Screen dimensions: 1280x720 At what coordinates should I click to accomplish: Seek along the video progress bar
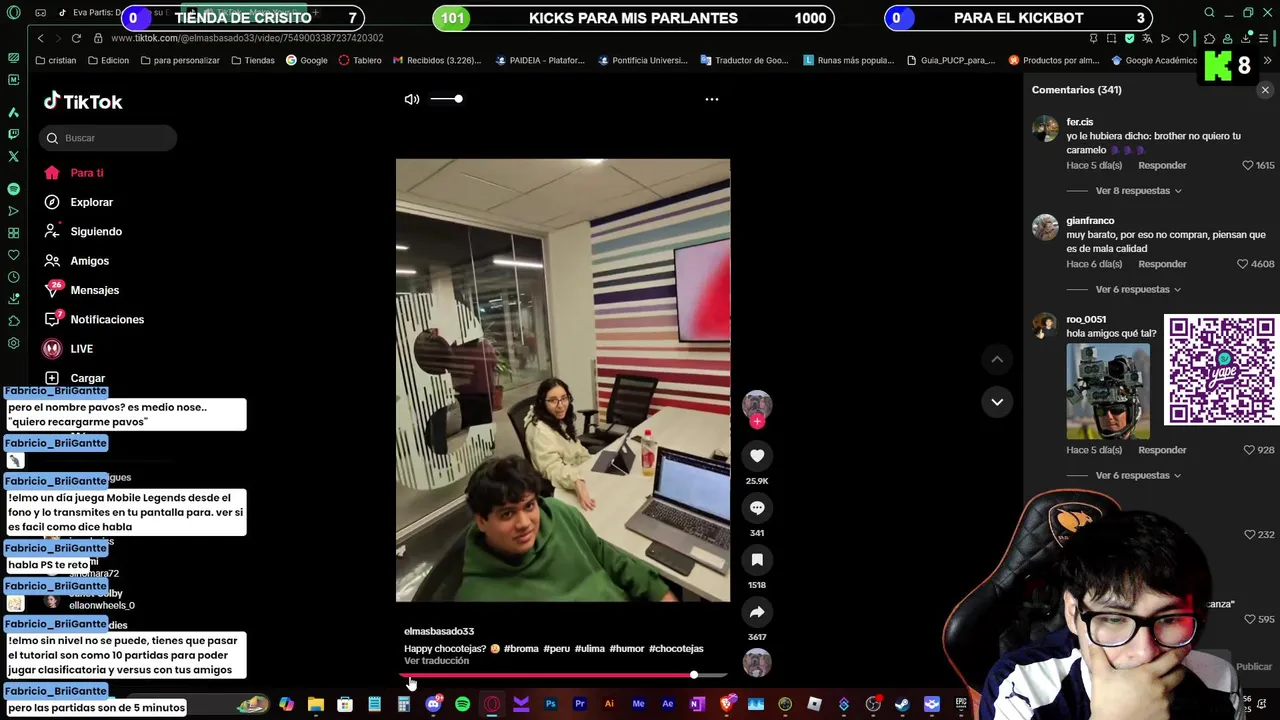point(563,675)
